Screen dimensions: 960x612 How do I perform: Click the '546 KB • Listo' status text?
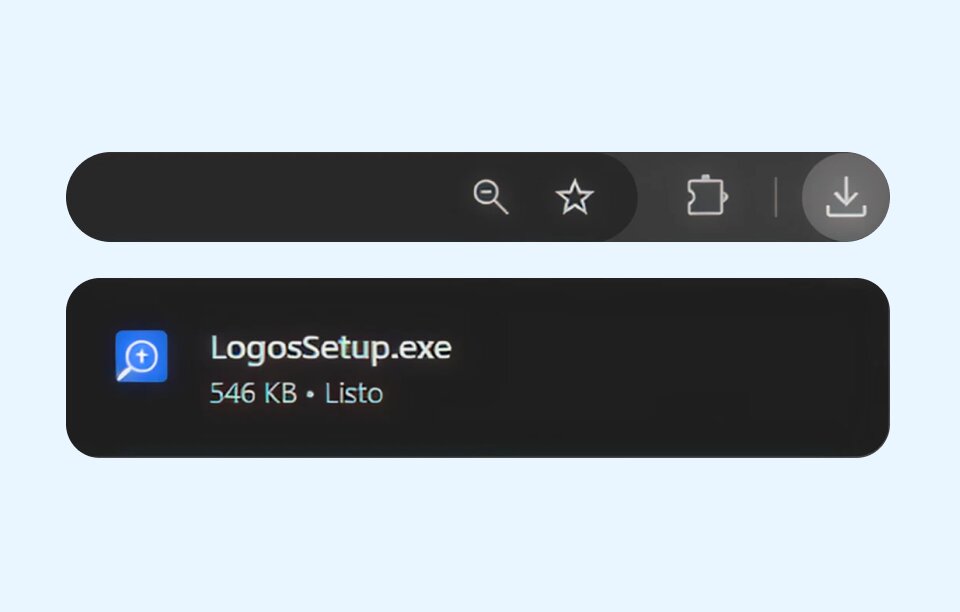[296, 393]
